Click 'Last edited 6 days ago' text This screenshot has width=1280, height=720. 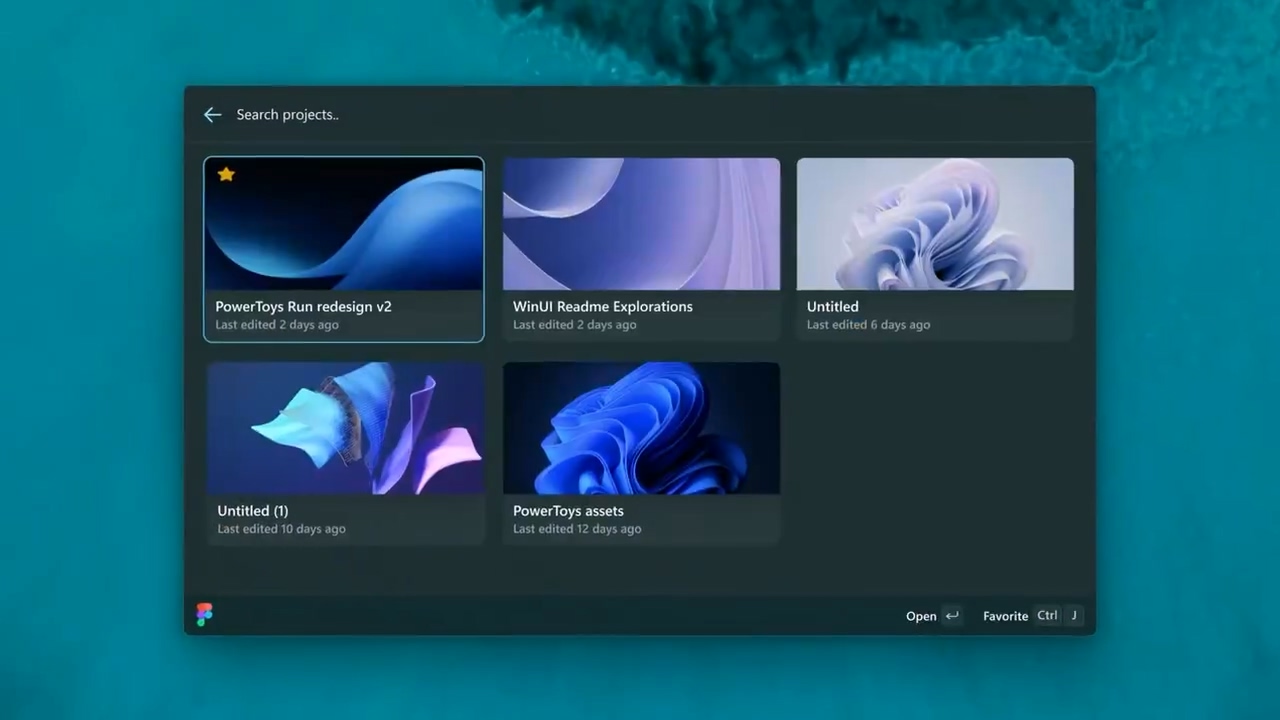coord(868,325)
